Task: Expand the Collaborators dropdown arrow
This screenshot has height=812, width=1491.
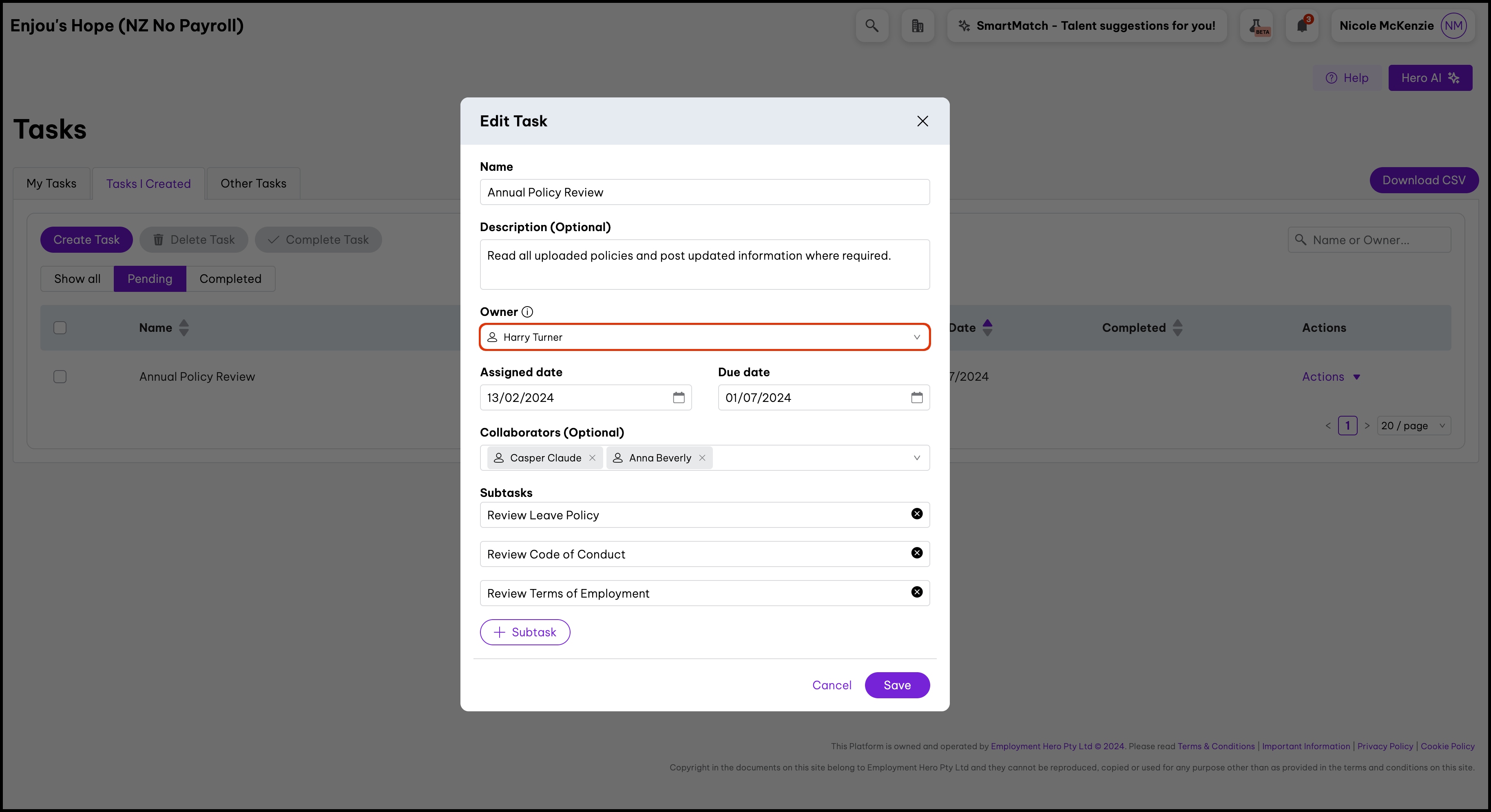Action: click(x=916, y=457)
